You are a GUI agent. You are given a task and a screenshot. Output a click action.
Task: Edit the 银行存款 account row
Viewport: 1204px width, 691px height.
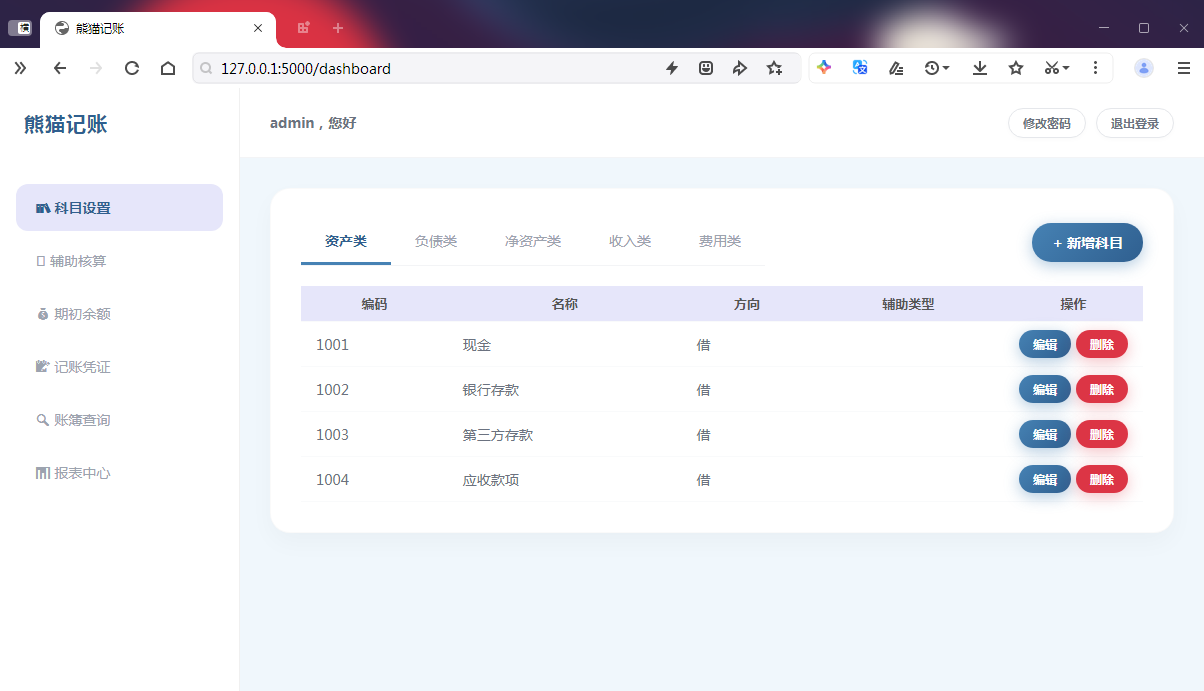coord(1044,390)
